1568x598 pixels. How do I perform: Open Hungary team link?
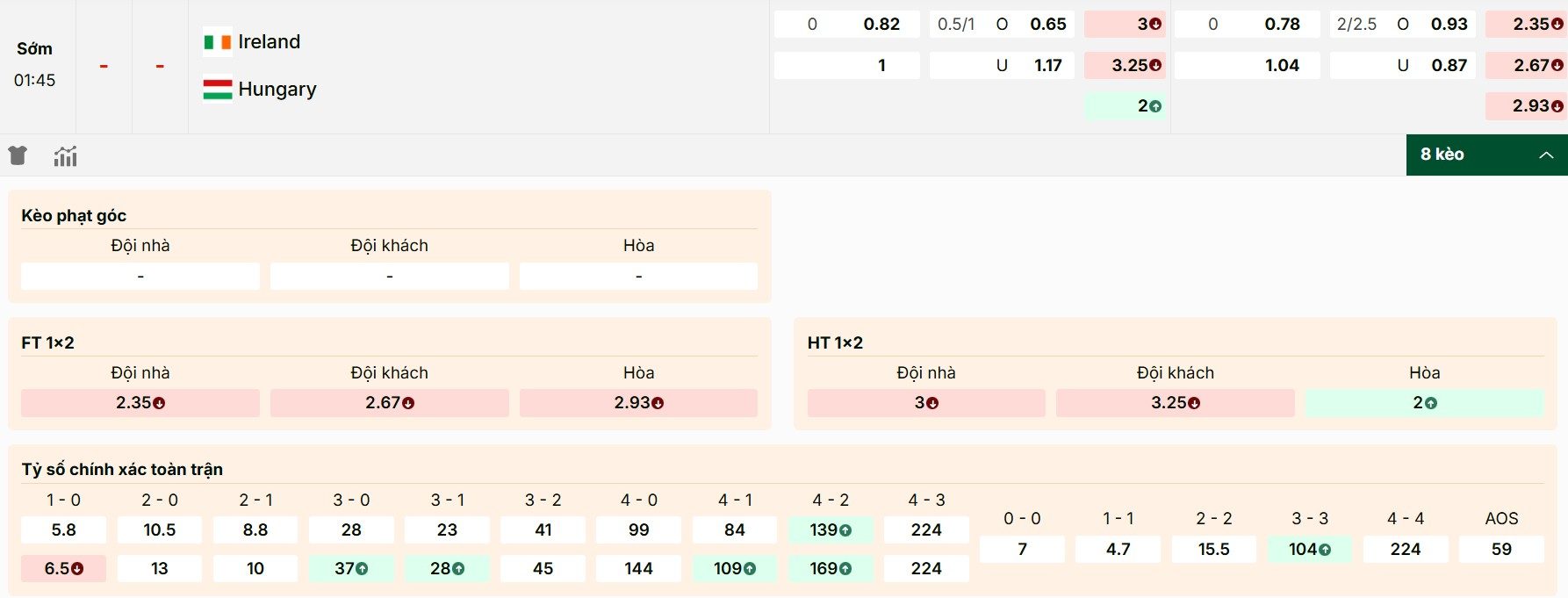pos(277,90)
